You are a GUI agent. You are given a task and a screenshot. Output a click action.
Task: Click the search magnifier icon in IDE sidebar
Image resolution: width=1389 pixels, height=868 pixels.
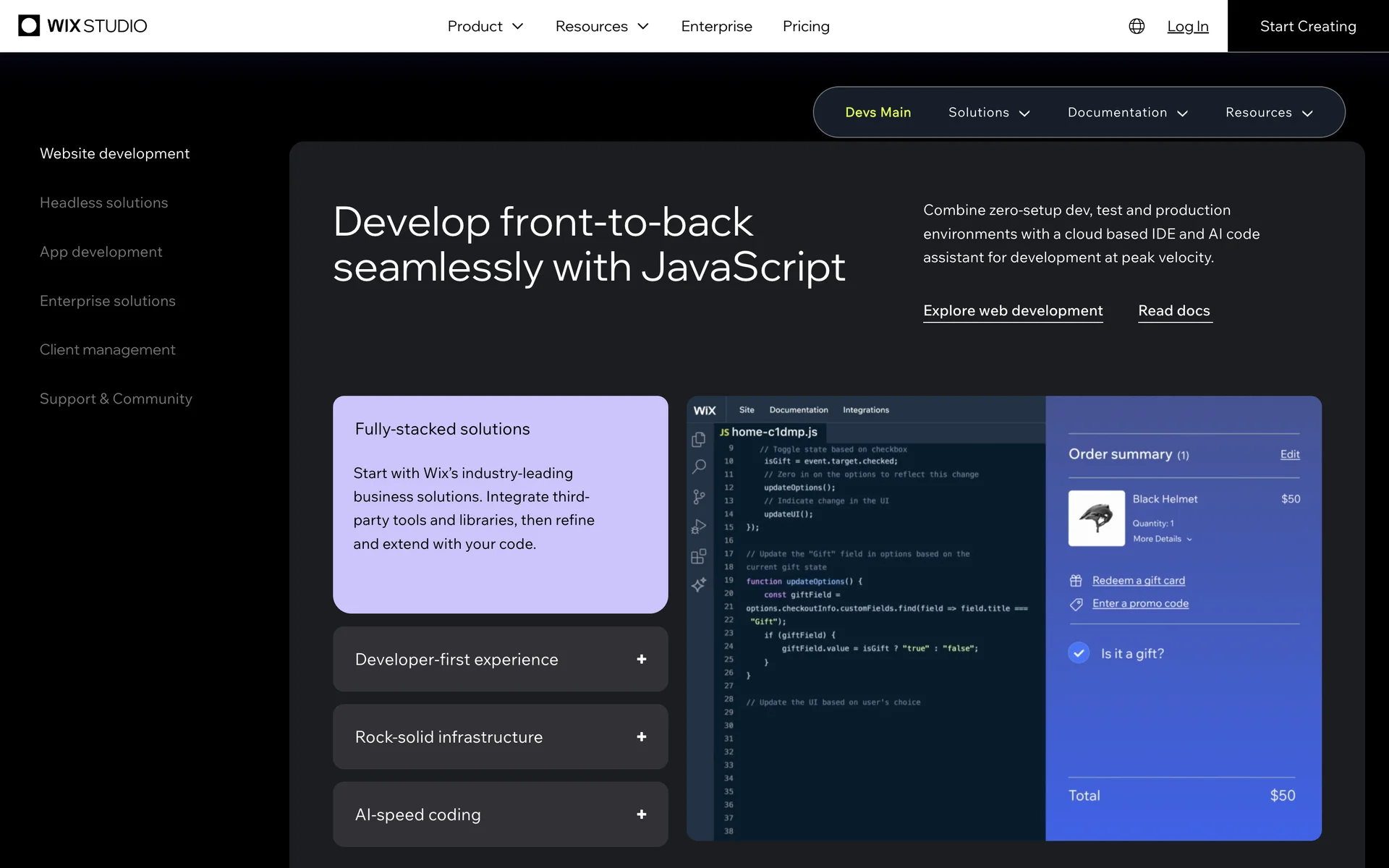(698, 467)
